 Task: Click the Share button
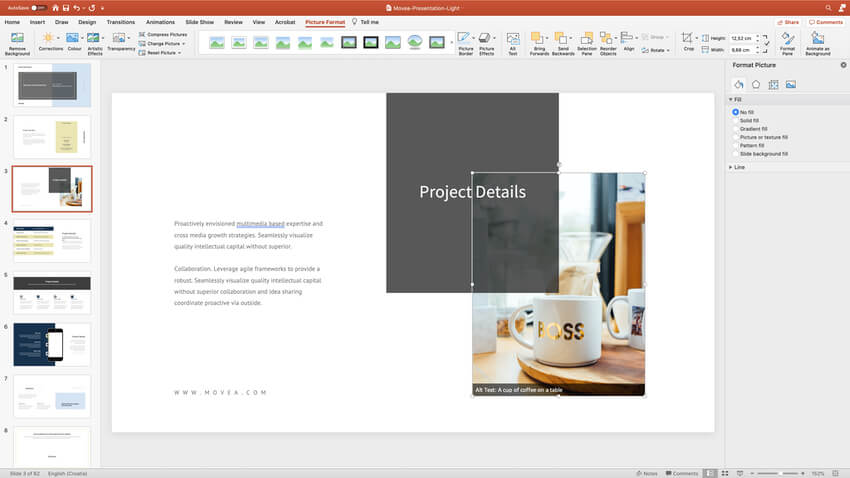coord(789,21)
